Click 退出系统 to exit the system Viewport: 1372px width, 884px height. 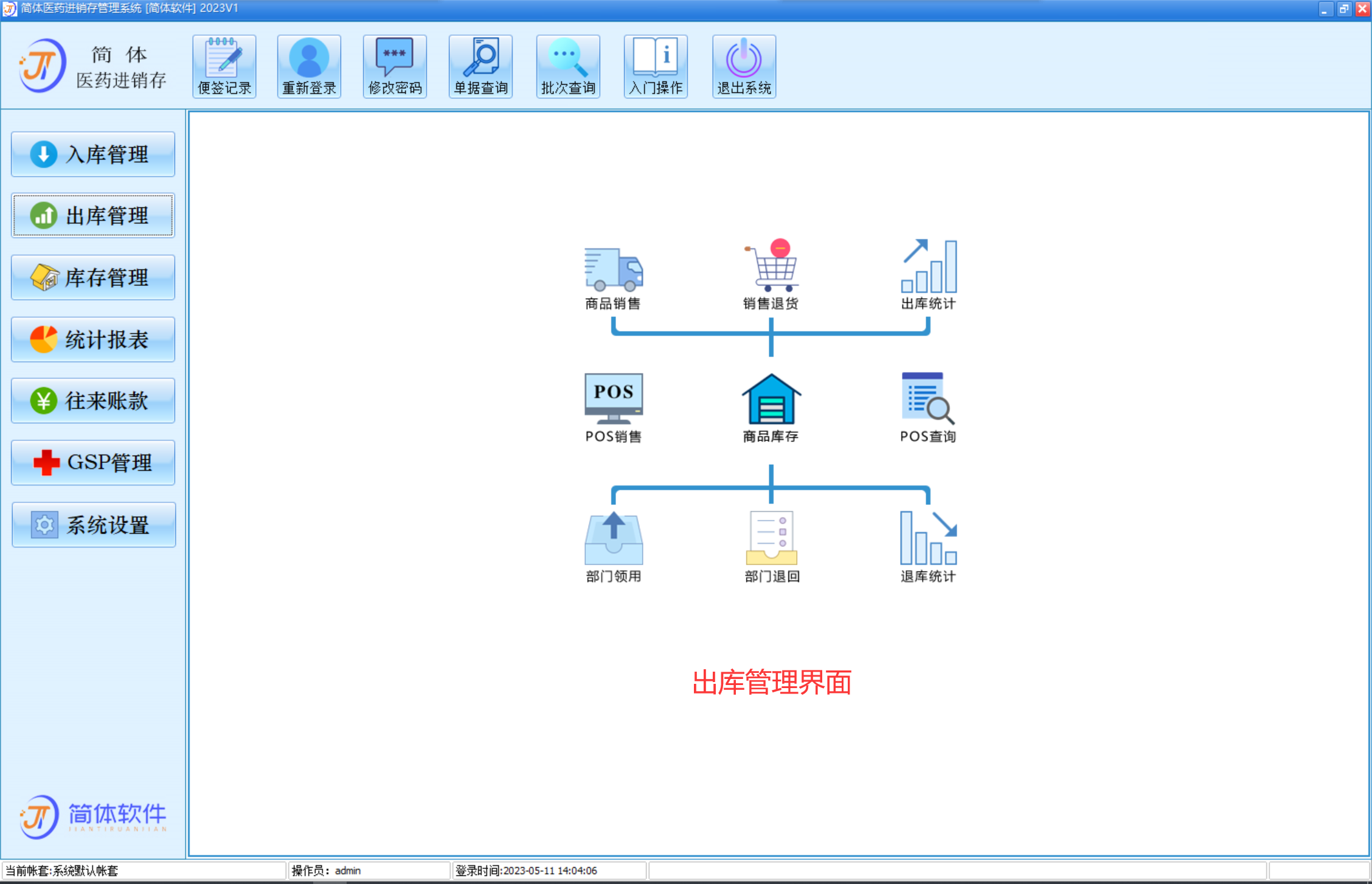(744, 66)
